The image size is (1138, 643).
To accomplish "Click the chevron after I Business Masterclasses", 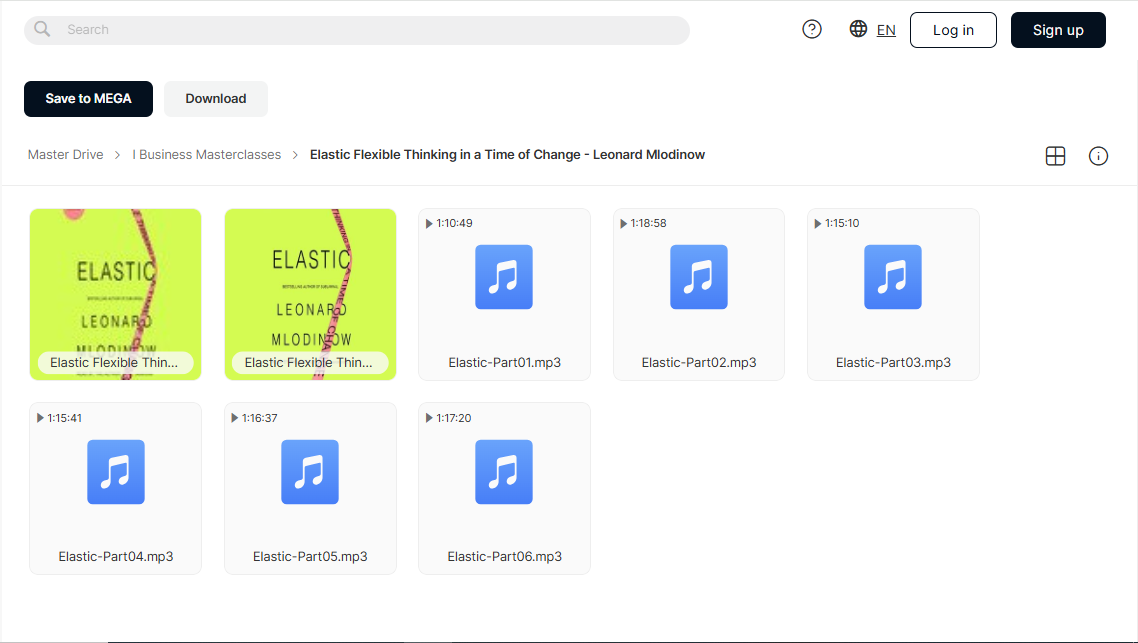I will (295, 155).
